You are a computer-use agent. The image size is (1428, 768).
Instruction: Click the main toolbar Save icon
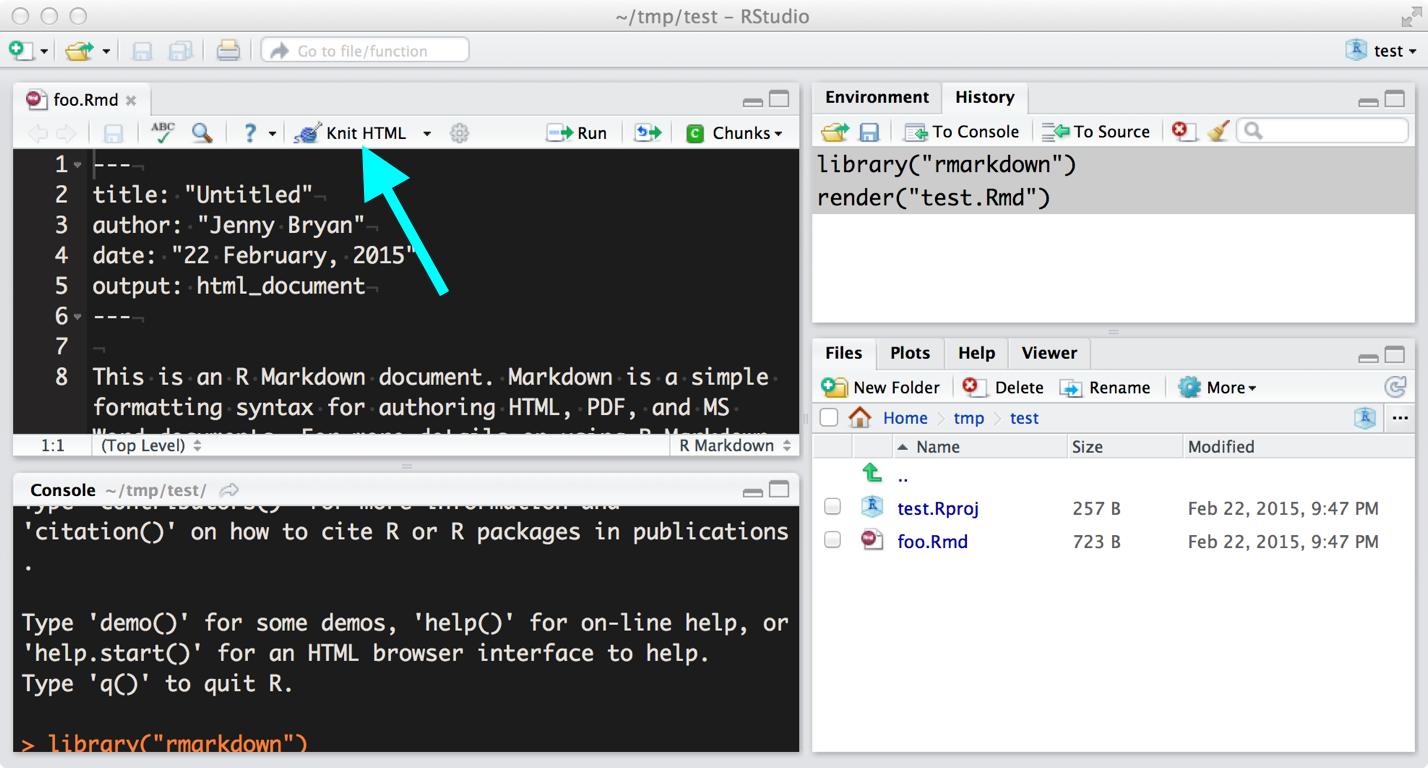click(143, 50)
